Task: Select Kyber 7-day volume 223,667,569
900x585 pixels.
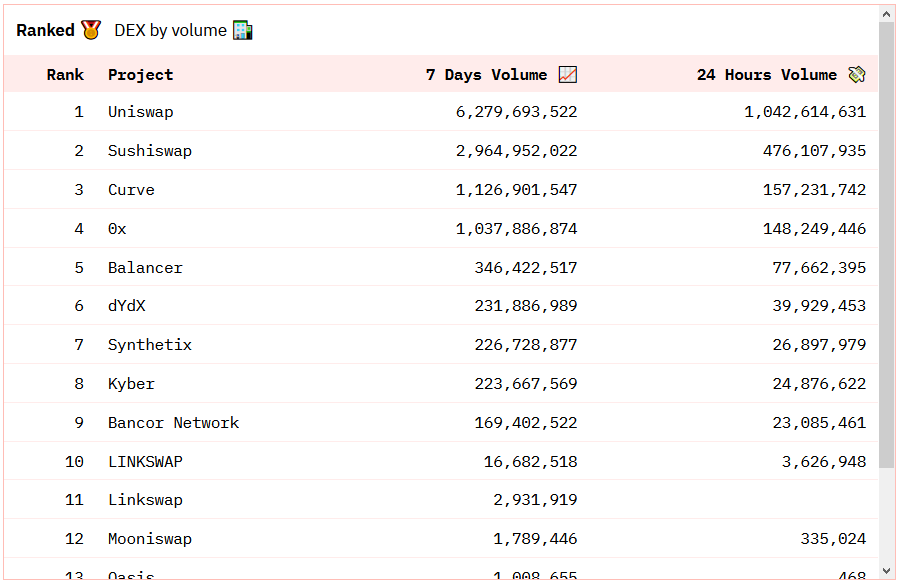Action: tap(526, 384)
